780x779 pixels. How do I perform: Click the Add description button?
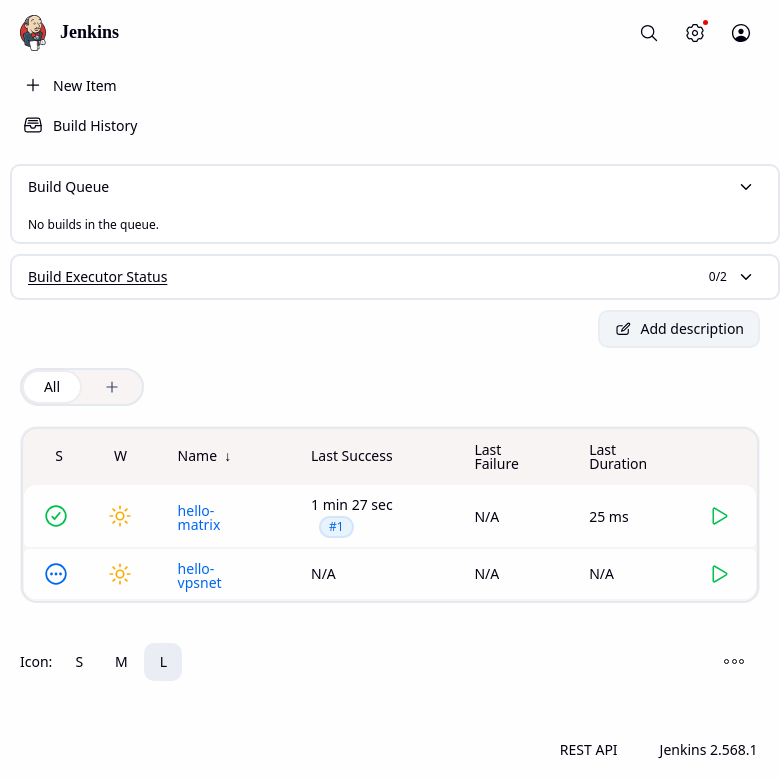click(679, 329)
